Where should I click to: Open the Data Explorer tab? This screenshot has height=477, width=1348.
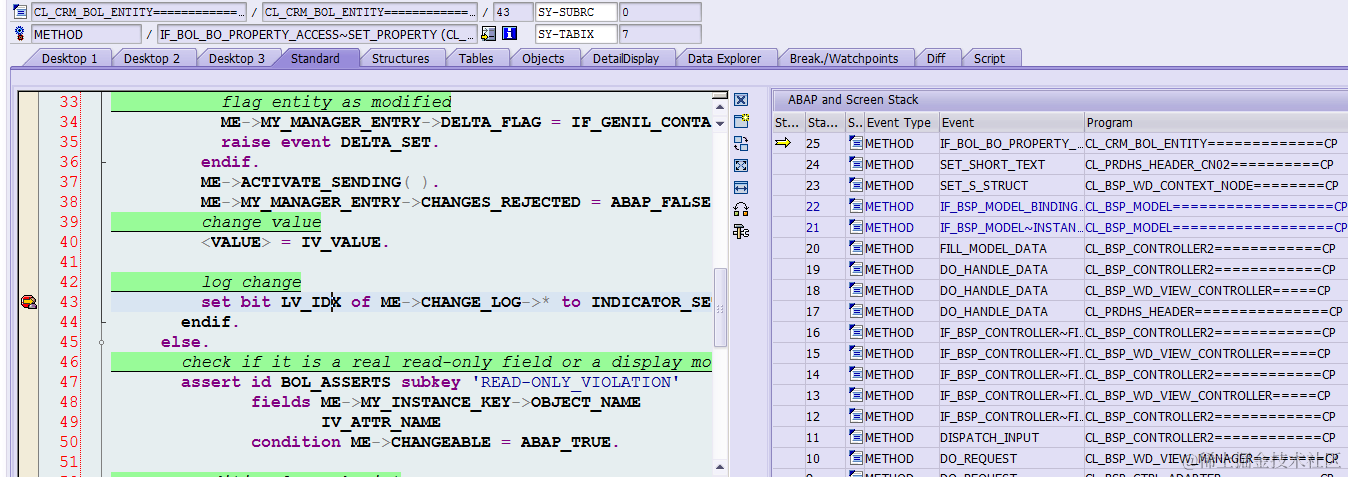click(x=724, y=58)
